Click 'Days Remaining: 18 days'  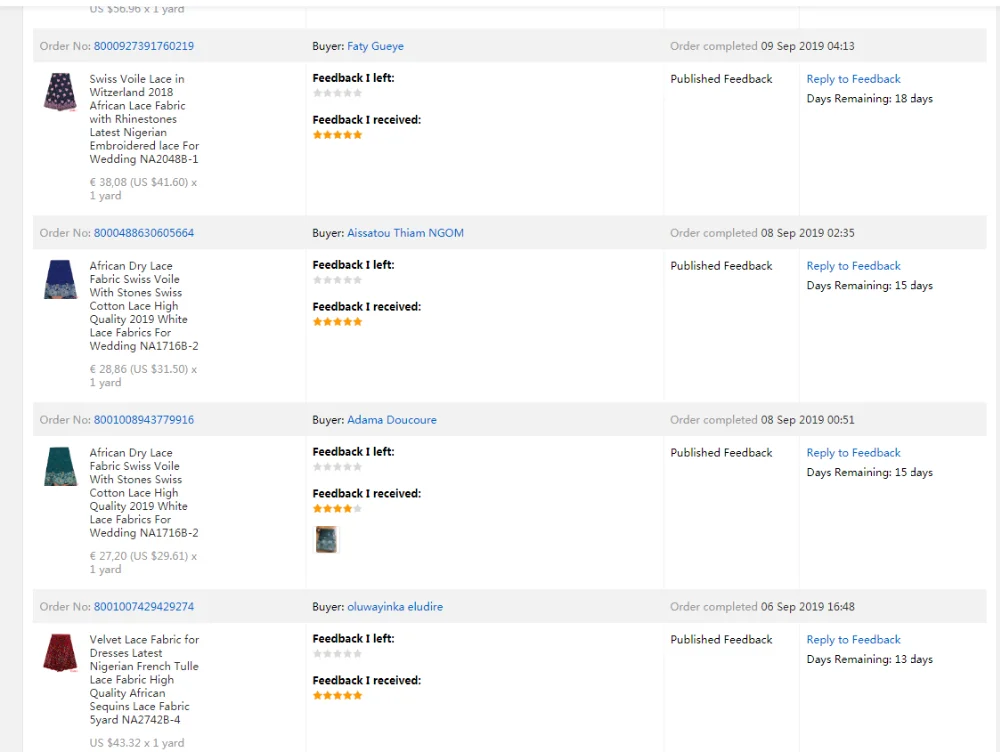coord(869,98)
